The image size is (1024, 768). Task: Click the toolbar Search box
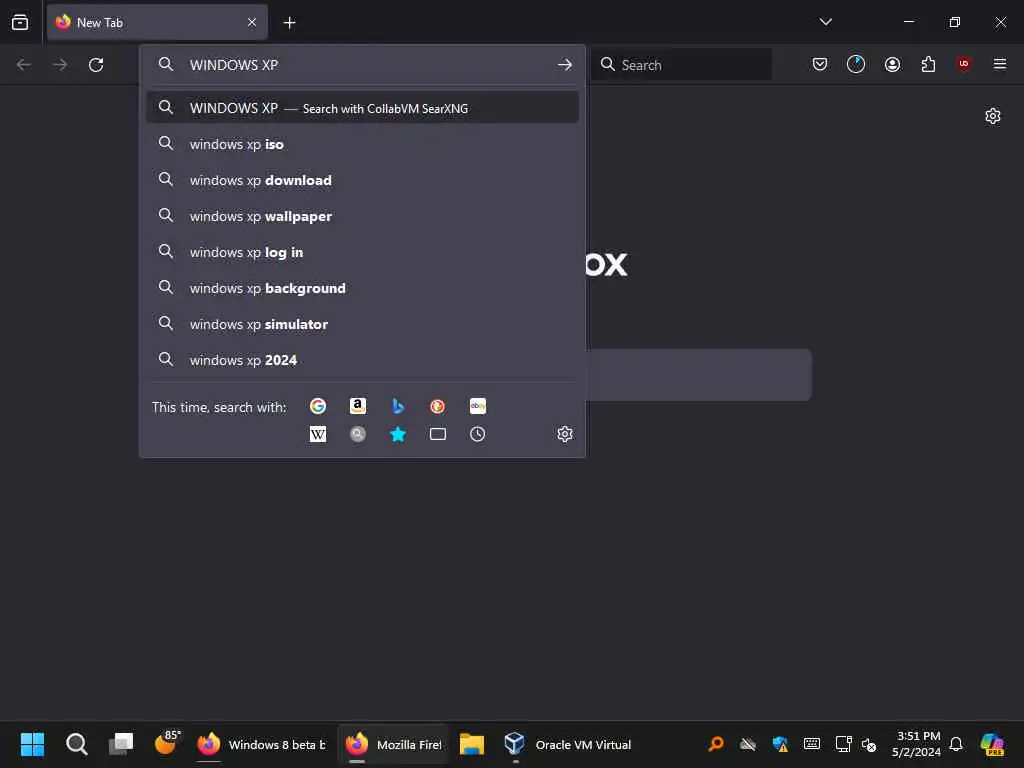[x=682, y=64]
